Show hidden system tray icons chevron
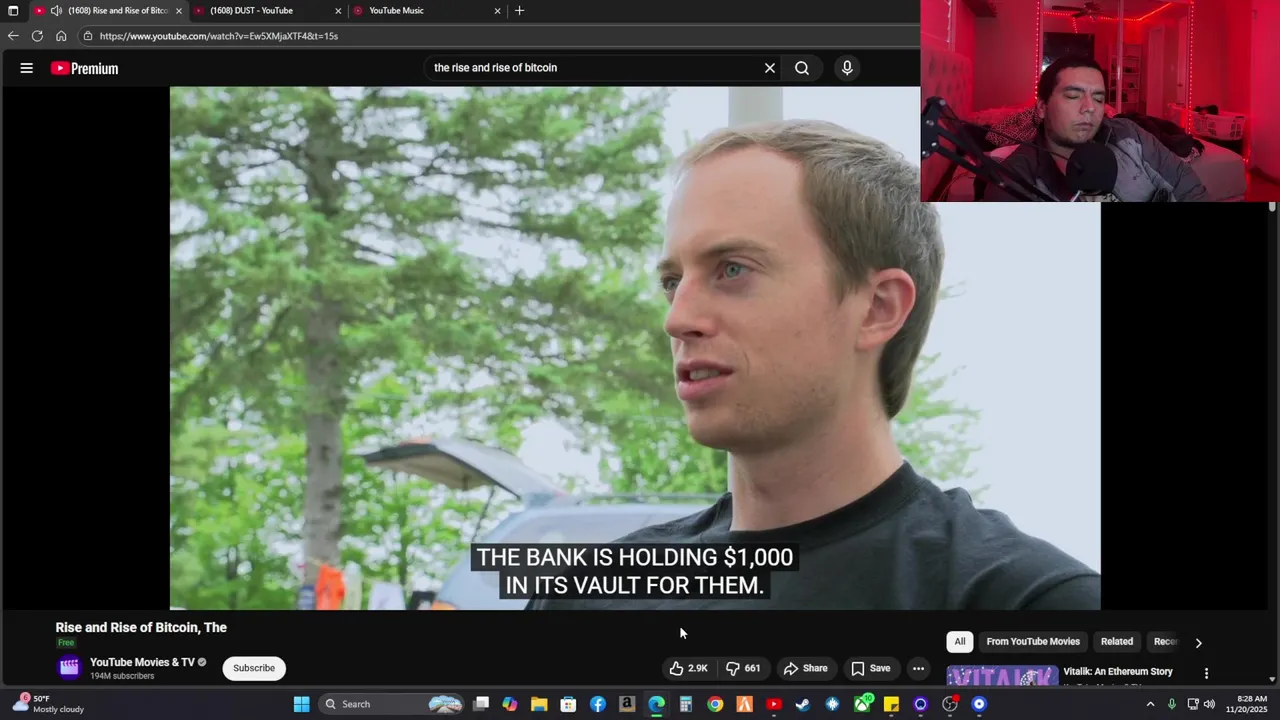Screen dimensions: 1280x720 1150,704
